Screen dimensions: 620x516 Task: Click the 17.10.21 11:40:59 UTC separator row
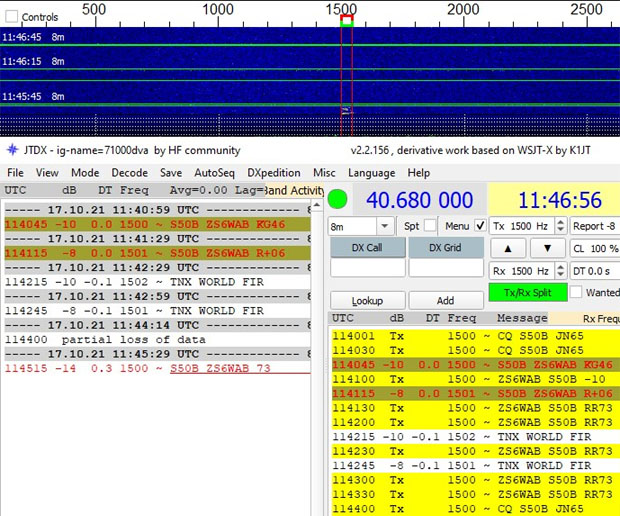coord(157,210)
